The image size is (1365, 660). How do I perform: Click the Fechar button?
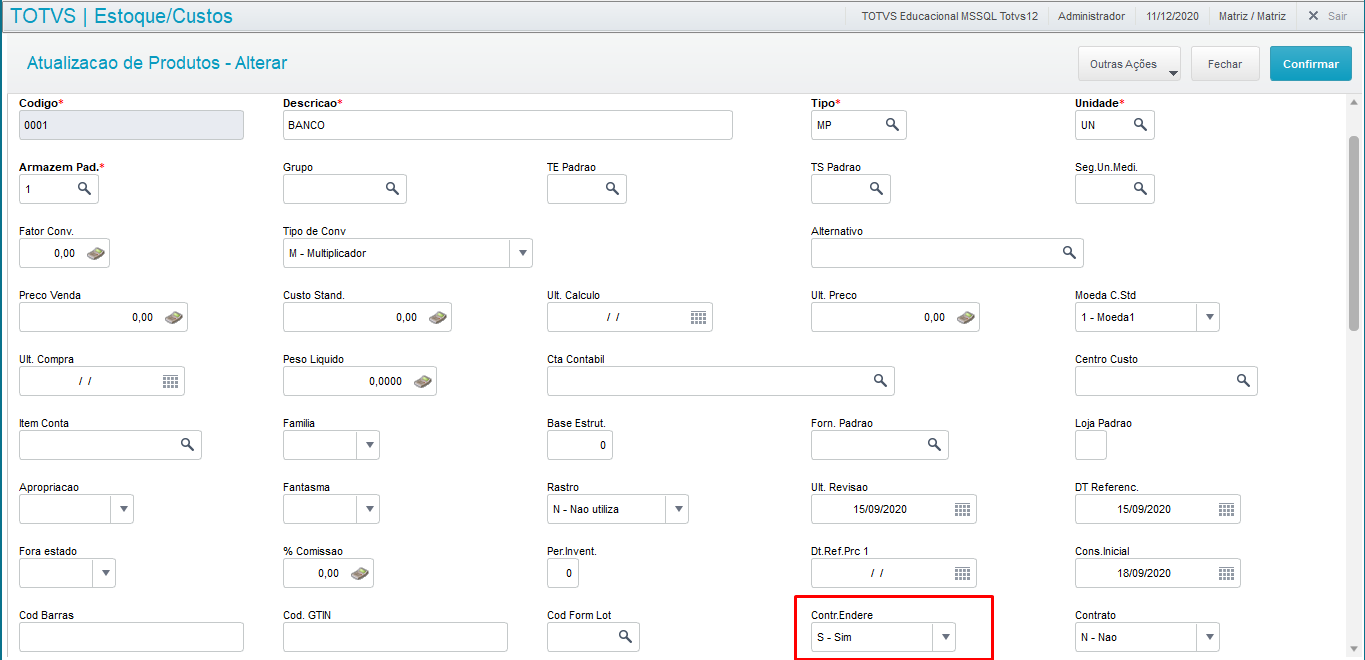1225,64
